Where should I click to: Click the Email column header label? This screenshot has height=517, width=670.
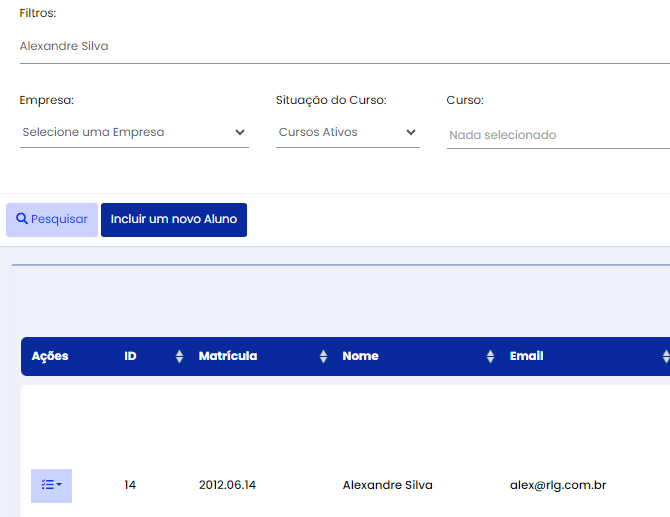pyautogui.click(x=526, y=356)
